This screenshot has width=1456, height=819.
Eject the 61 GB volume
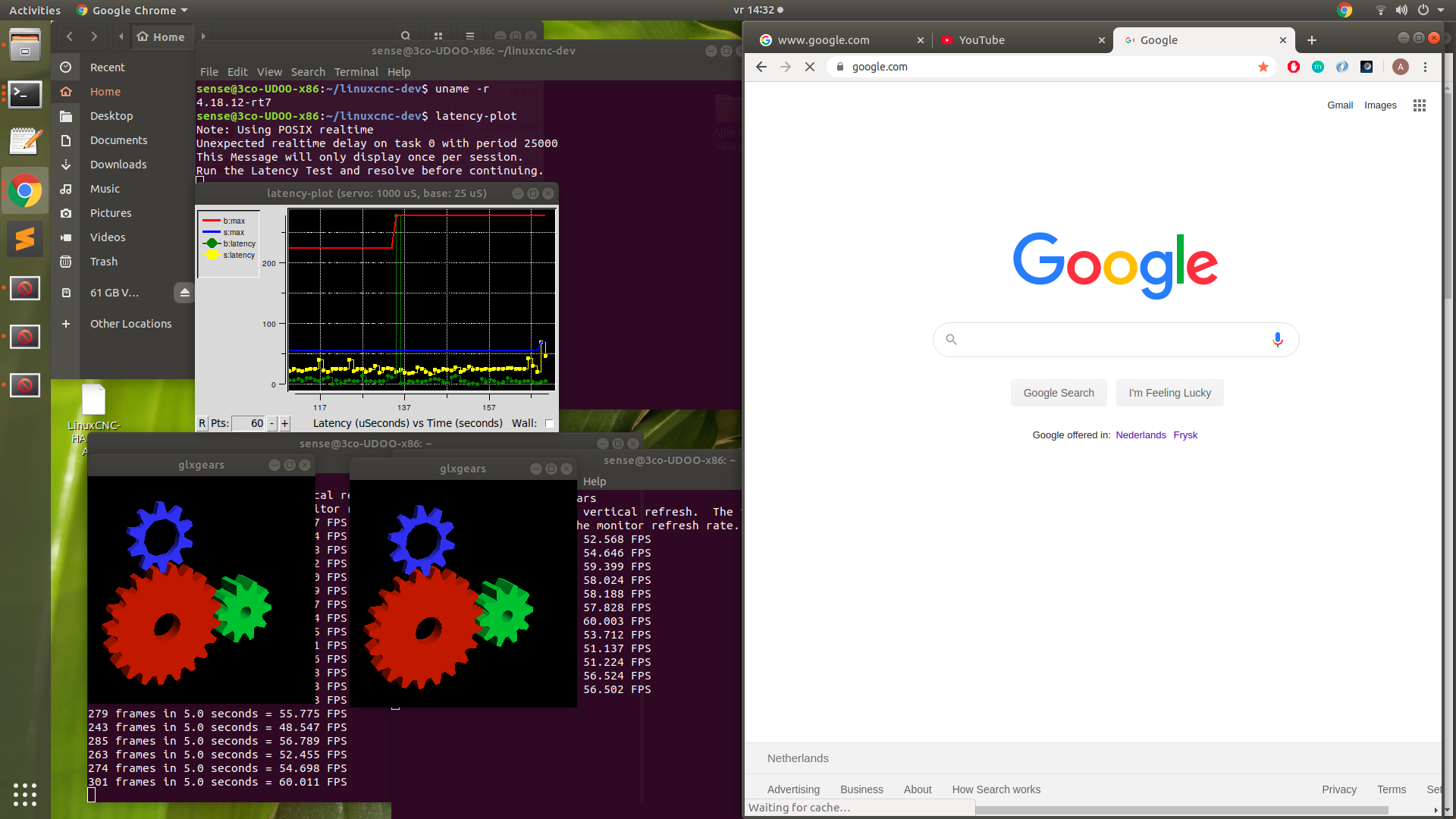tap(184, 293)
